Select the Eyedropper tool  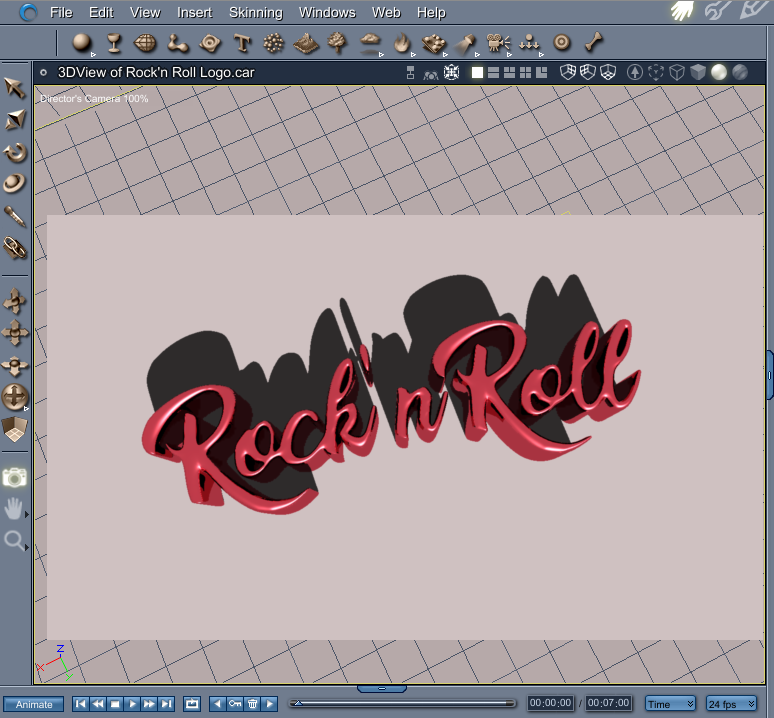point(15,216)
